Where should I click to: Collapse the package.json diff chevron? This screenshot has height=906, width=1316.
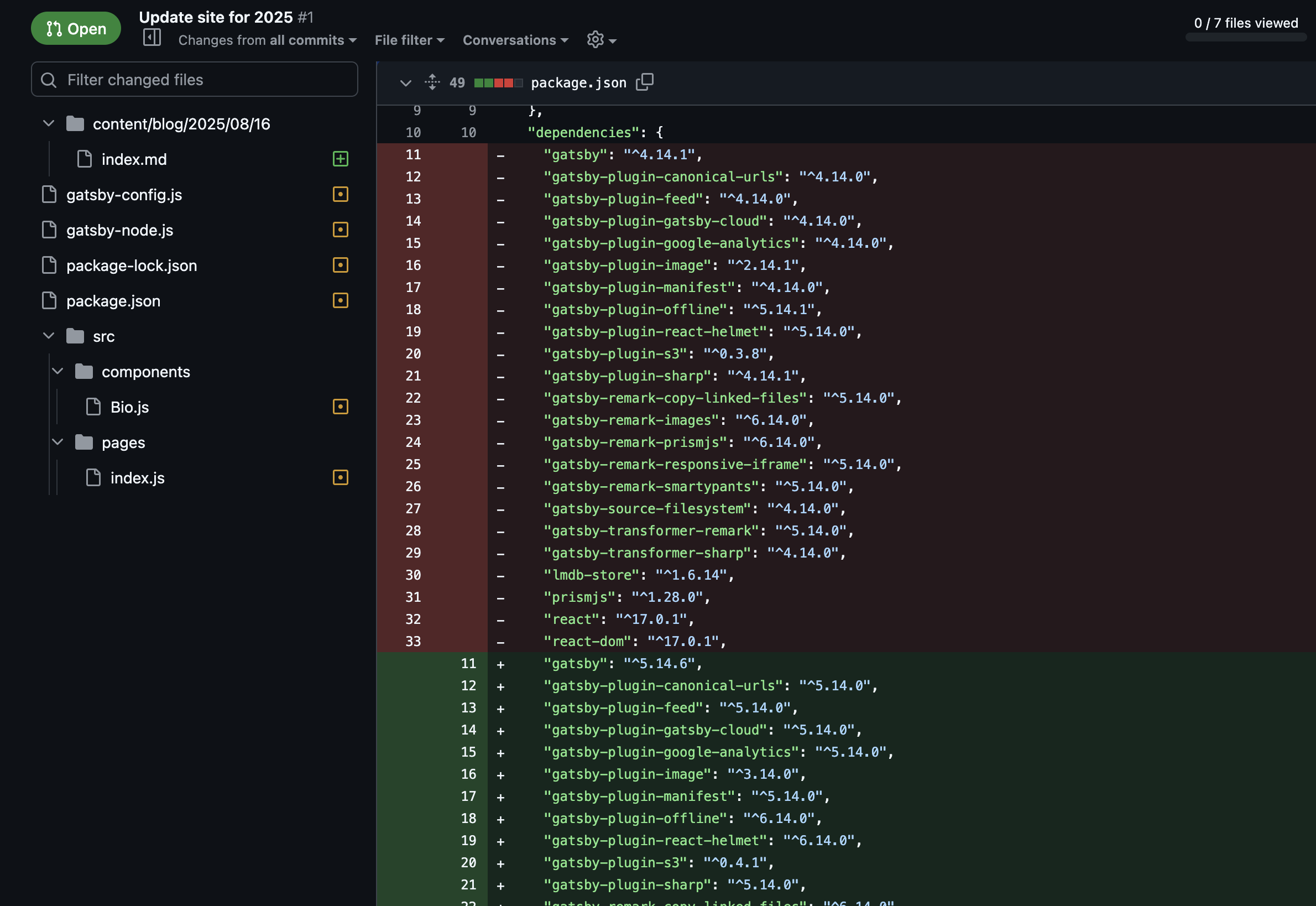click(405, 83)
